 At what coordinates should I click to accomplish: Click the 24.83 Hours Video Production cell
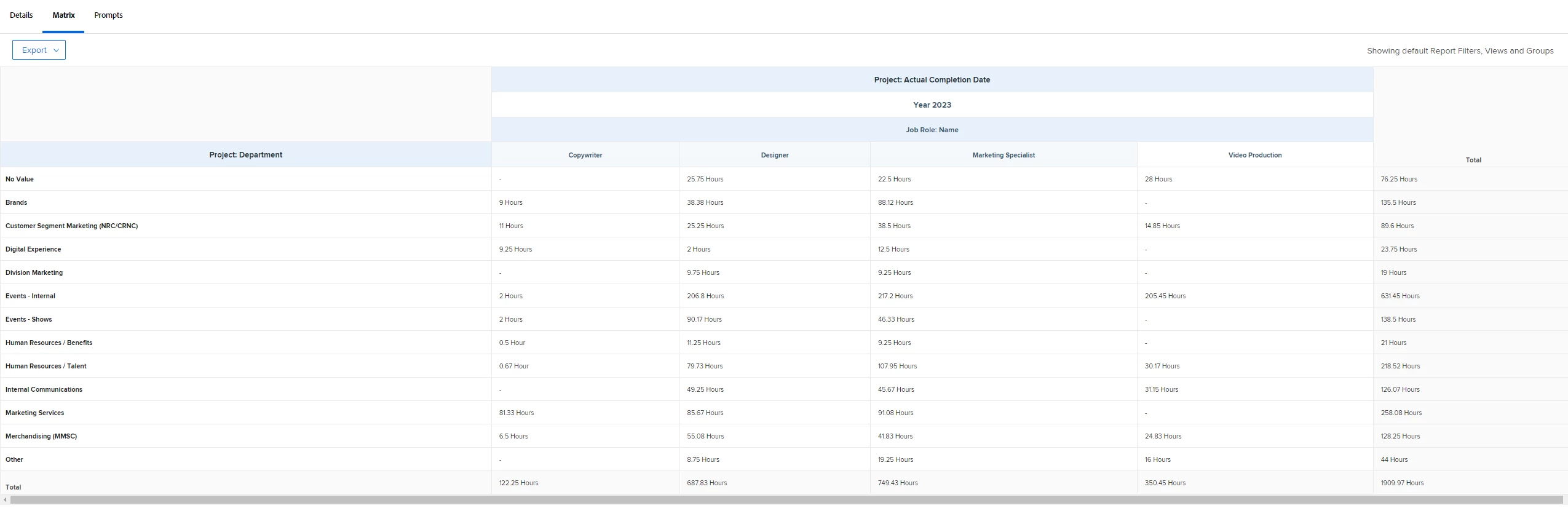pos(1255,436)
